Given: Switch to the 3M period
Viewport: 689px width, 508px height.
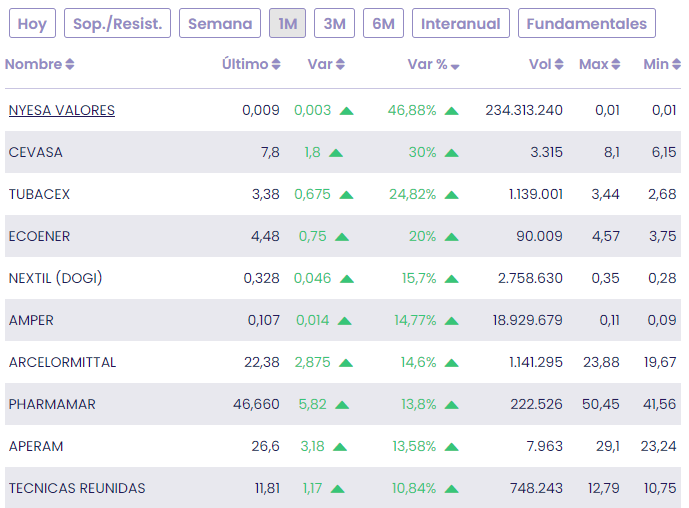Looking at the screenshot, I should pos(334,24).
